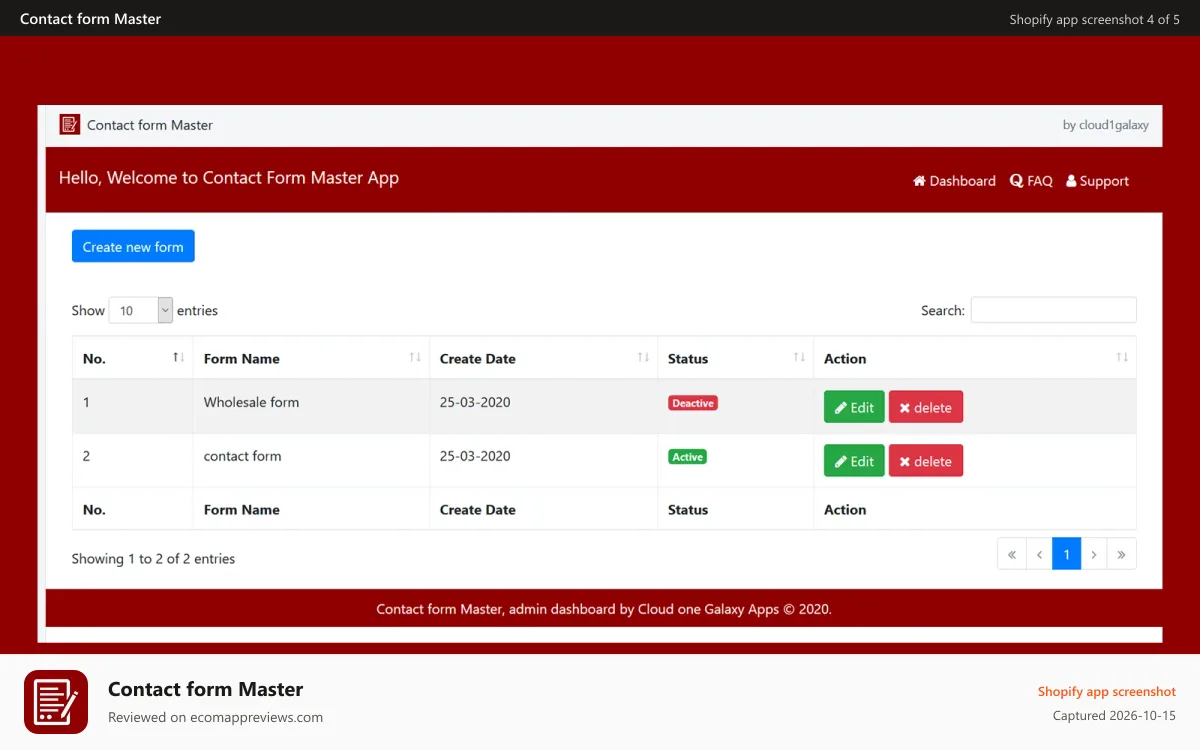Viewport: 1200px width, 750px height.
Task: Click the Contact form Master logo icon
Action: click(69, 125)
